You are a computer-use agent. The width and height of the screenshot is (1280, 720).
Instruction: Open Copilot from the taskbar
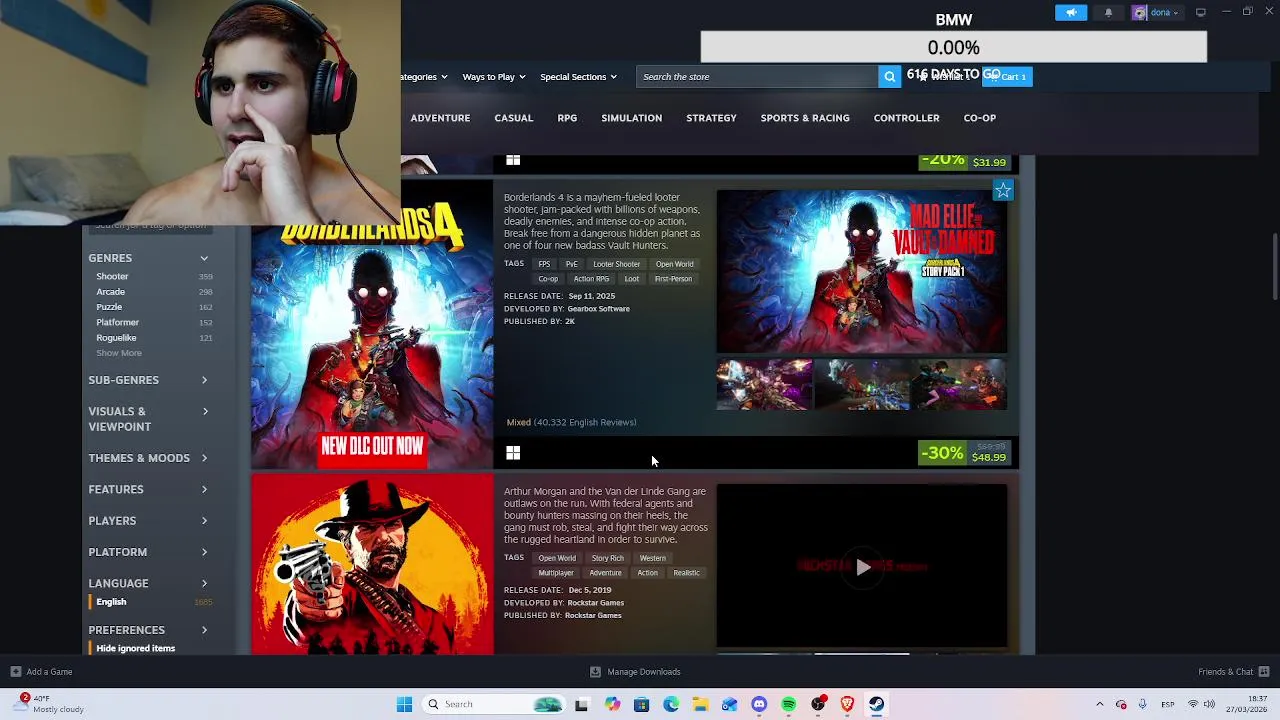click(x=612, y=704)
